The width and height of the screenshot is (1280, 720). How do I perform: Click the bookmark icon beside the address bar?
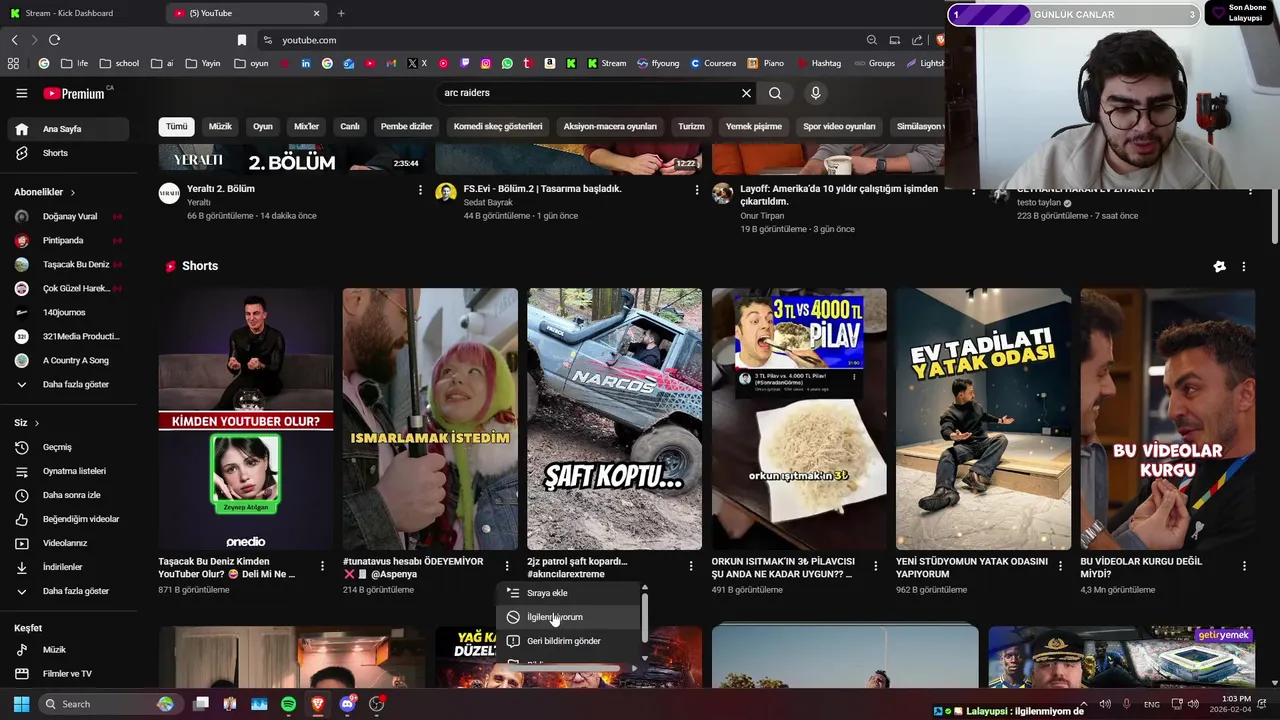[x=242, y=40]
